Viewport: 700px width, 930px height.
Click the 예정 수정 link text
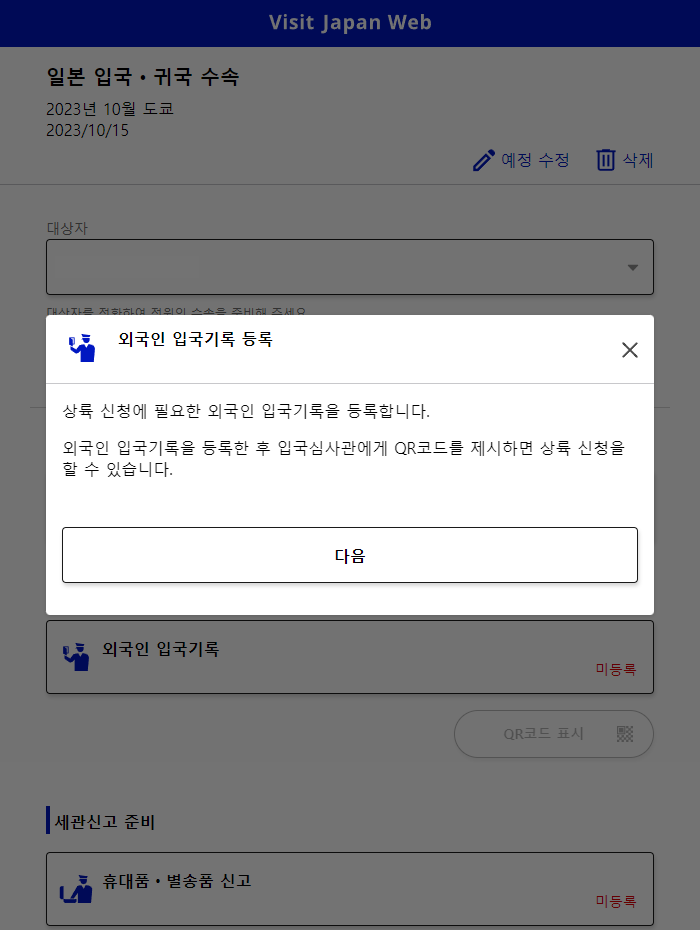[535, 160]
